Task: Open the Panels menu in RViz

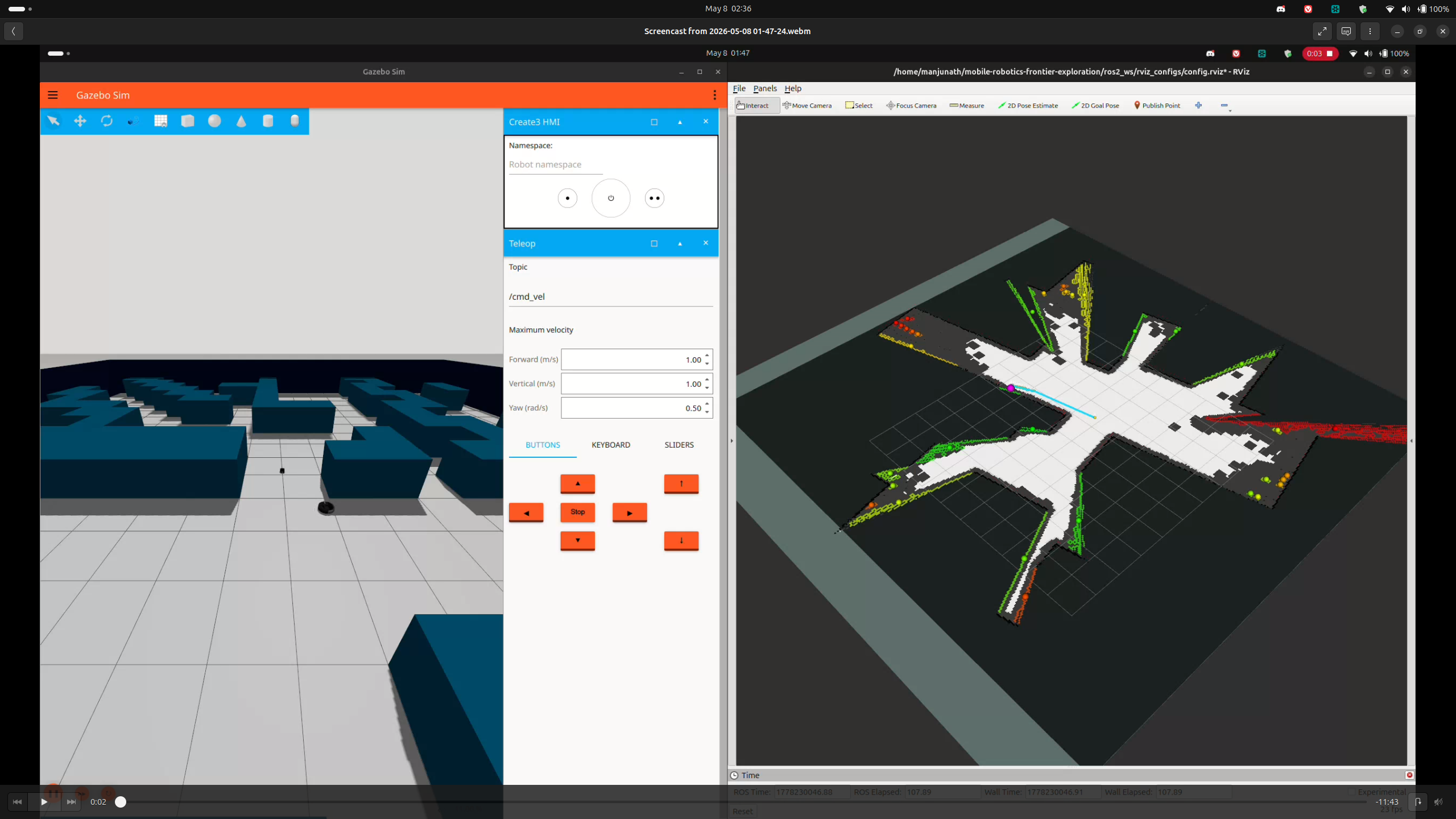Action: click(765, 88)
